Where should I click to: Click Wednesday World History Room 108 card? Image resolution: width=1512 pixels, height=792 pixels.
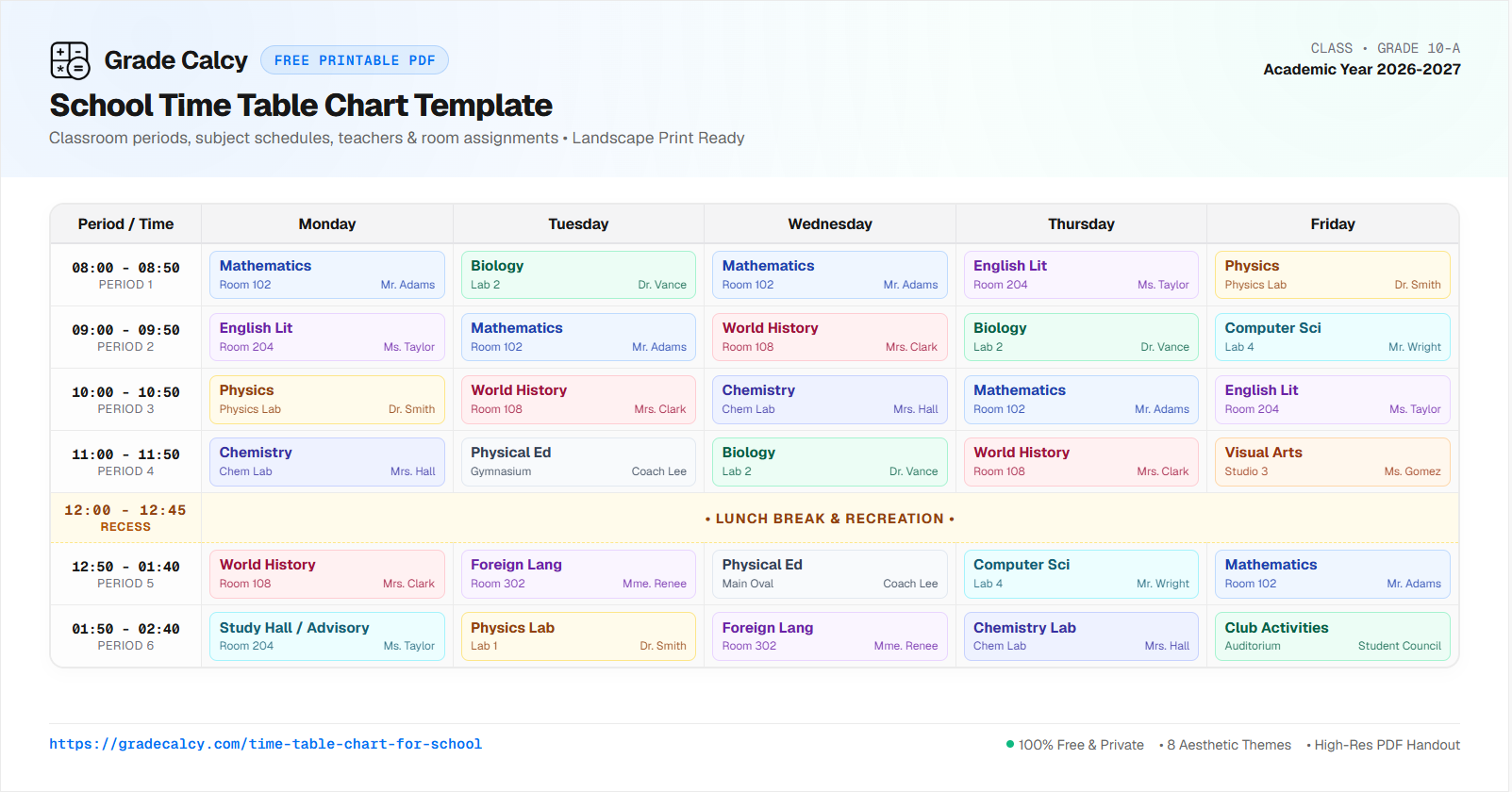[830, 337]
